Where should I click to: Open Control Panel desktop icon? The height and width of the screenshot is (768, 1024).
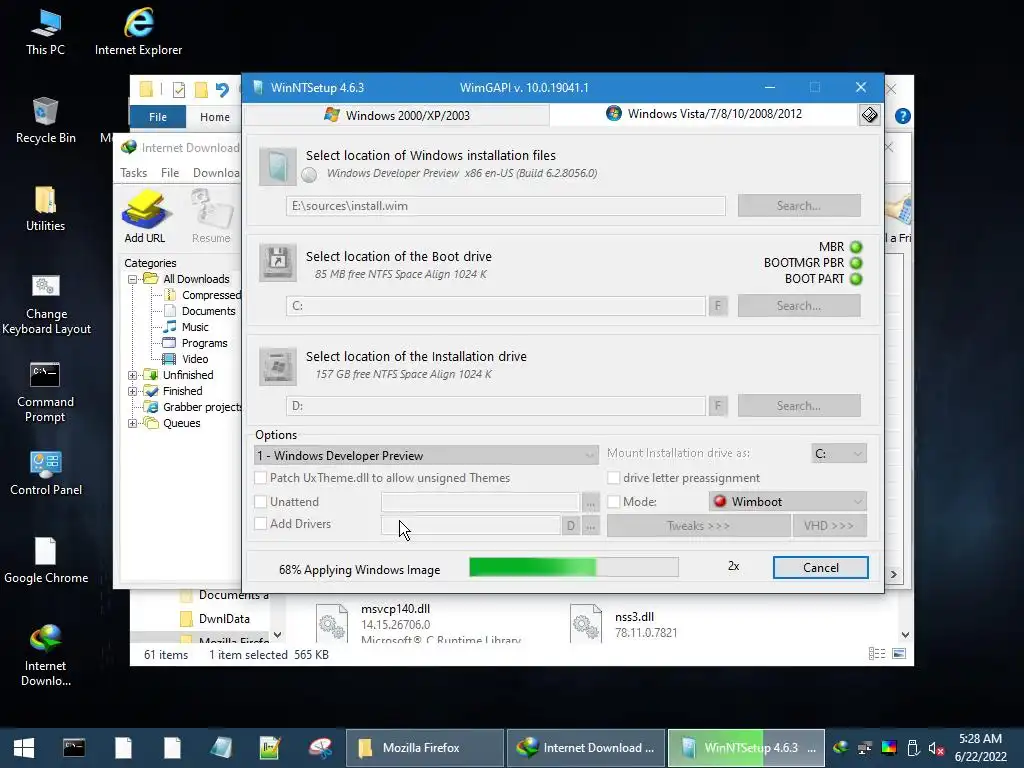[x=46, y=473]
